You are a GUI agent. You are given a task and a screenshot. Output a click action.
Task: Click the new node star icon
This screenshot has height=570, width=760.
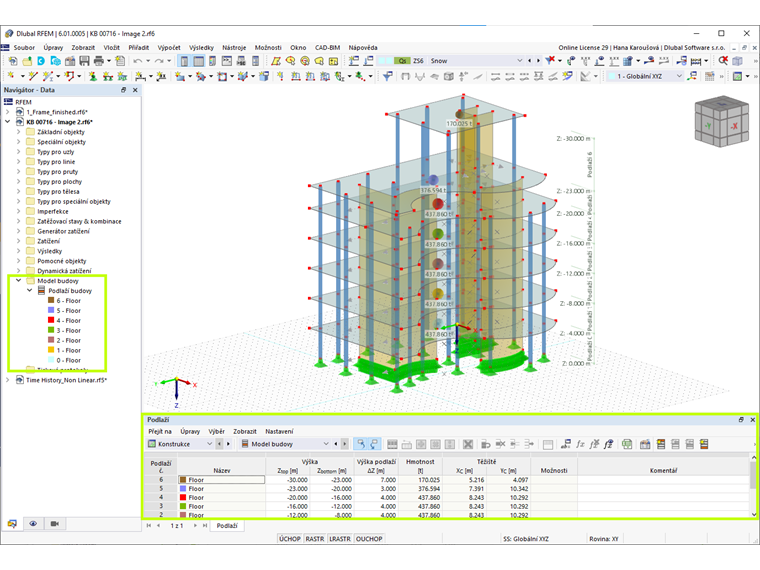(x=11, y=76)
